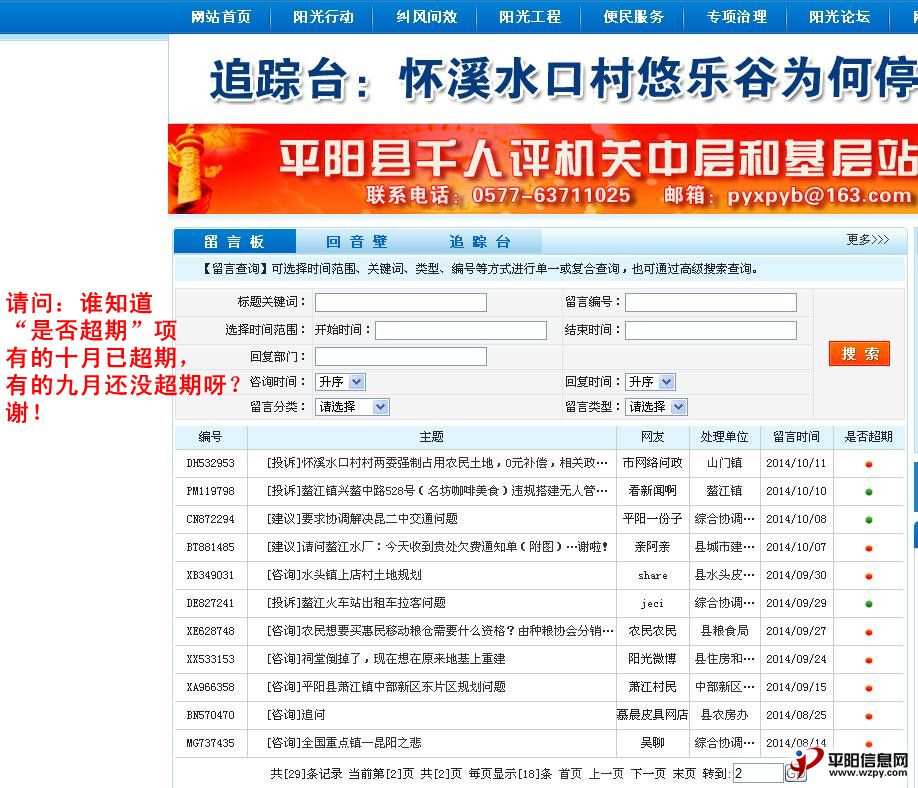918x788 pixels.
Task: Click the 编号 column header
Action: [x=211, y=437]
